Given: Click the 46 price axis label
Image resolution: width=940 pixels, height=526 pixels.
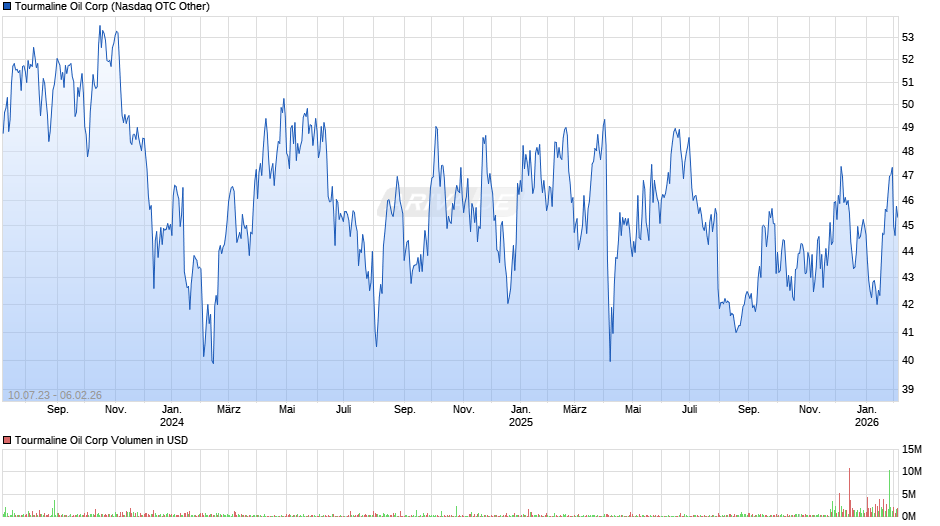Looking at the screenshot, I should click(x=908, y=200).
